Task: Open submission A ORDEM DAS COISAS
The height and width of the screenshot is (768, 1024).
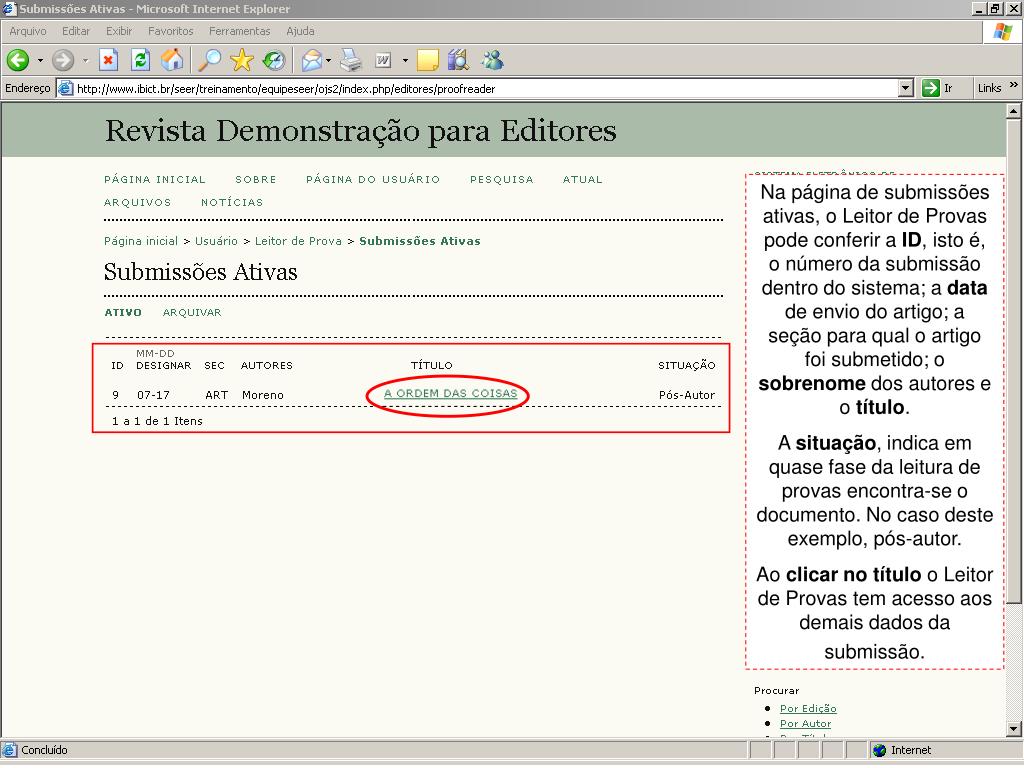Action: 451,393
